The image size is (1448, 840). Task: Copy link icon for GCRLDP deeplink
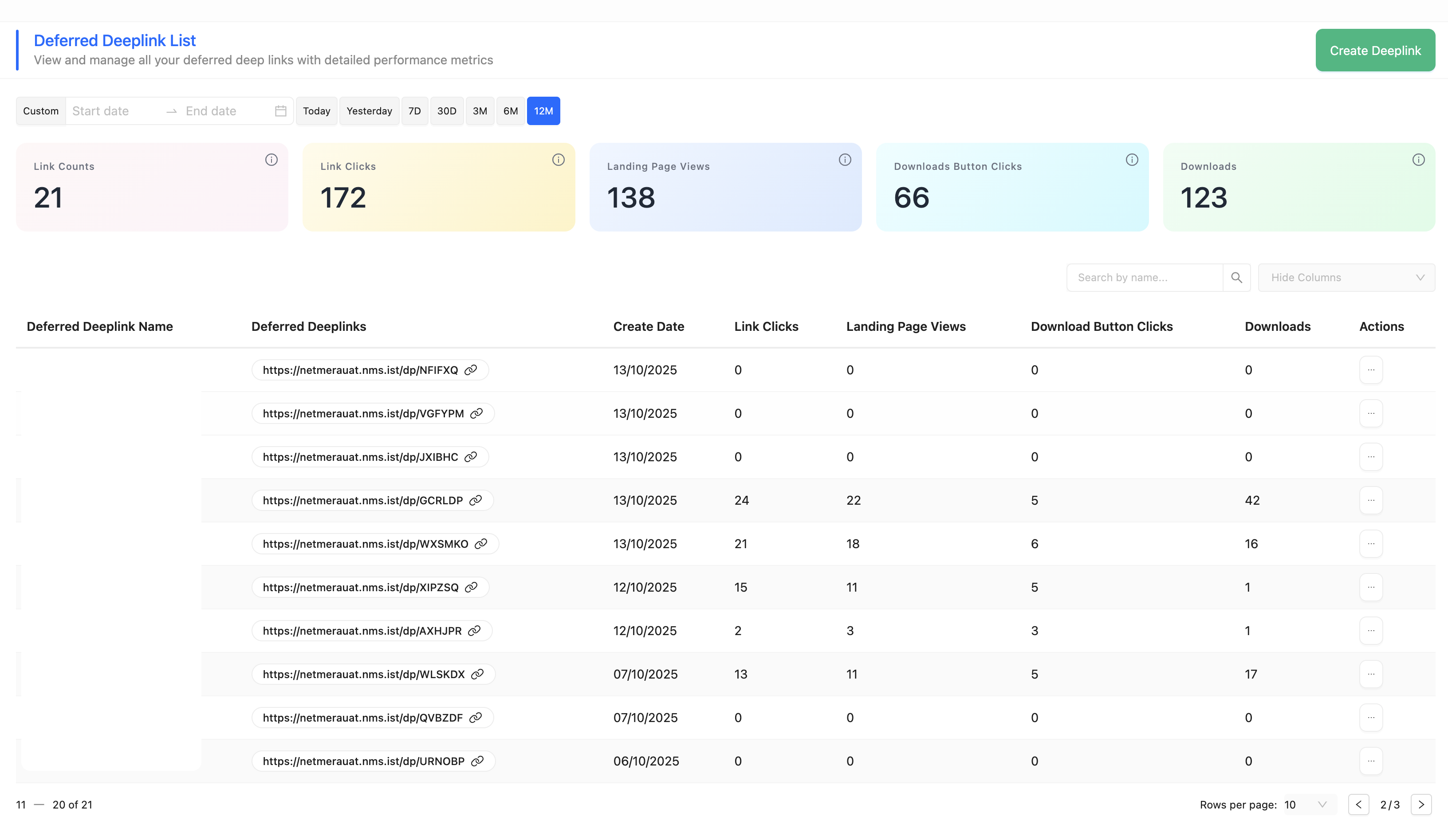click(475, 500)
